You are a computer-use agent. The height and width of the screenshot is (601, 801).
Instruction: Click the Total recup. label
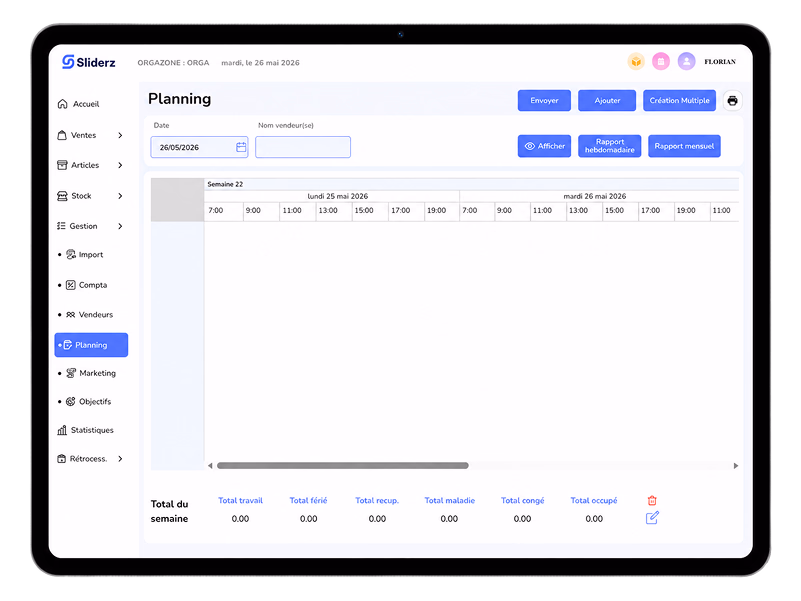377,500
